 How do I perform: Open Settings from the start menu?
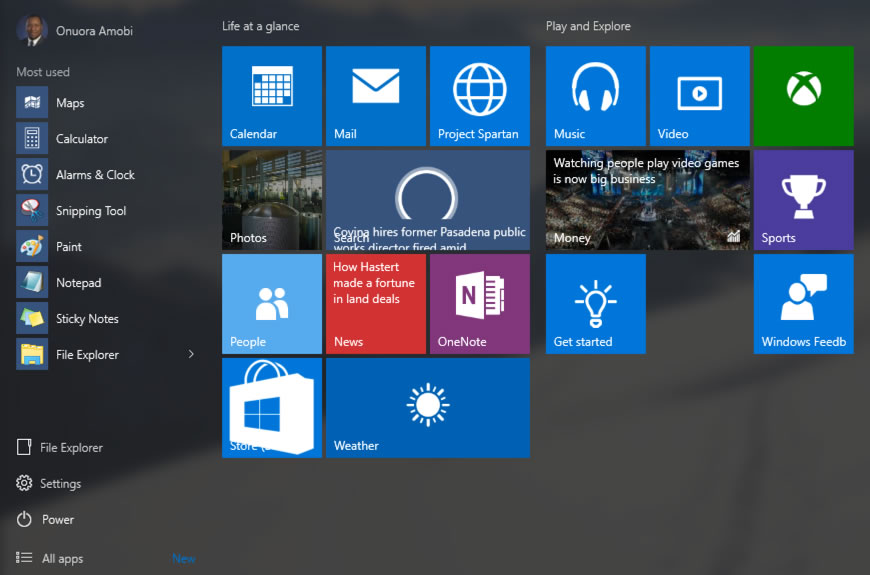click(x=60, y=483)
